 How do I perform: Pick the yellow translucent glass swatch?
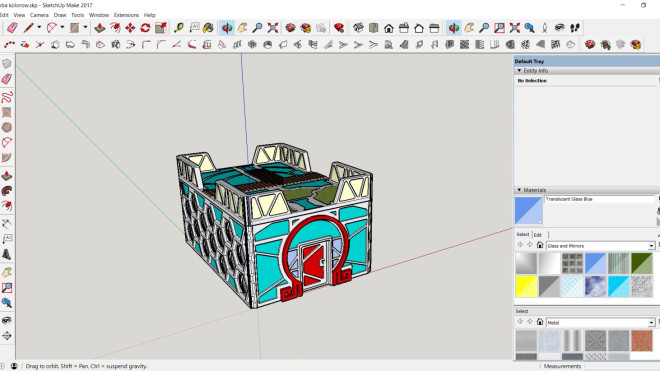[526, 286]
